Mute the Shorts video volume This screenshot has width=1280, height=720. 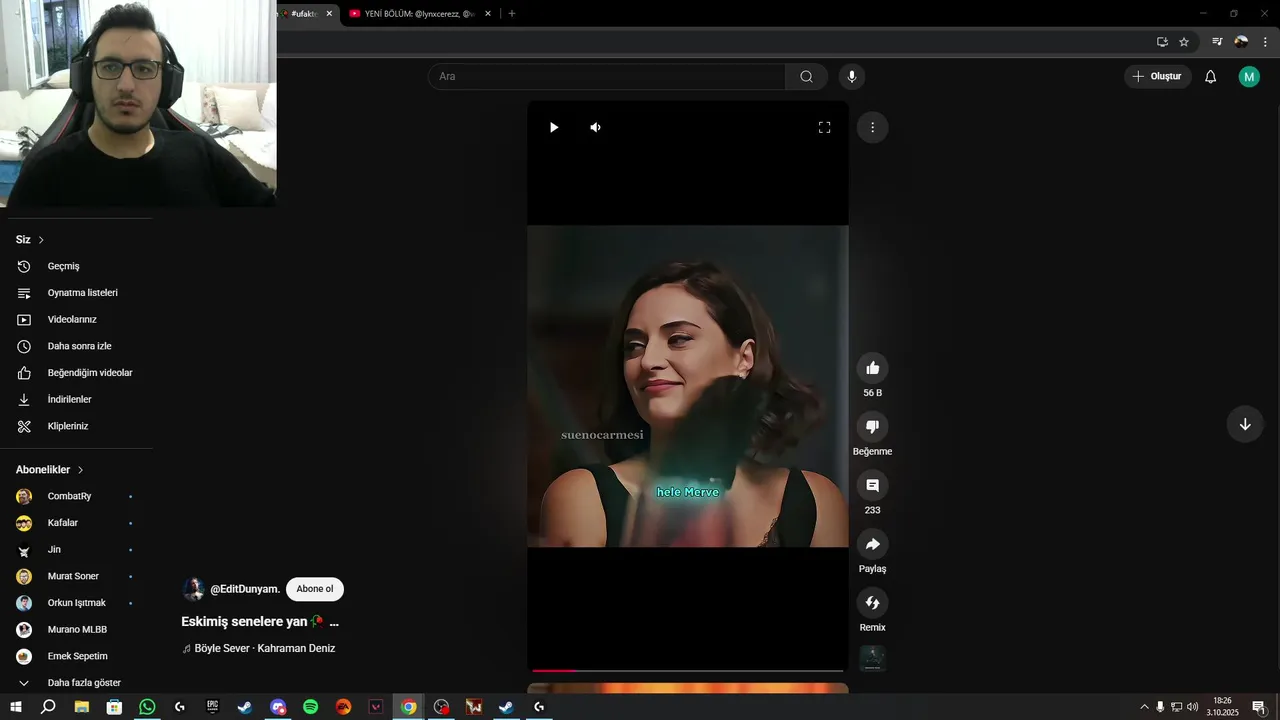pyautogui.click(x=595, y=127)
